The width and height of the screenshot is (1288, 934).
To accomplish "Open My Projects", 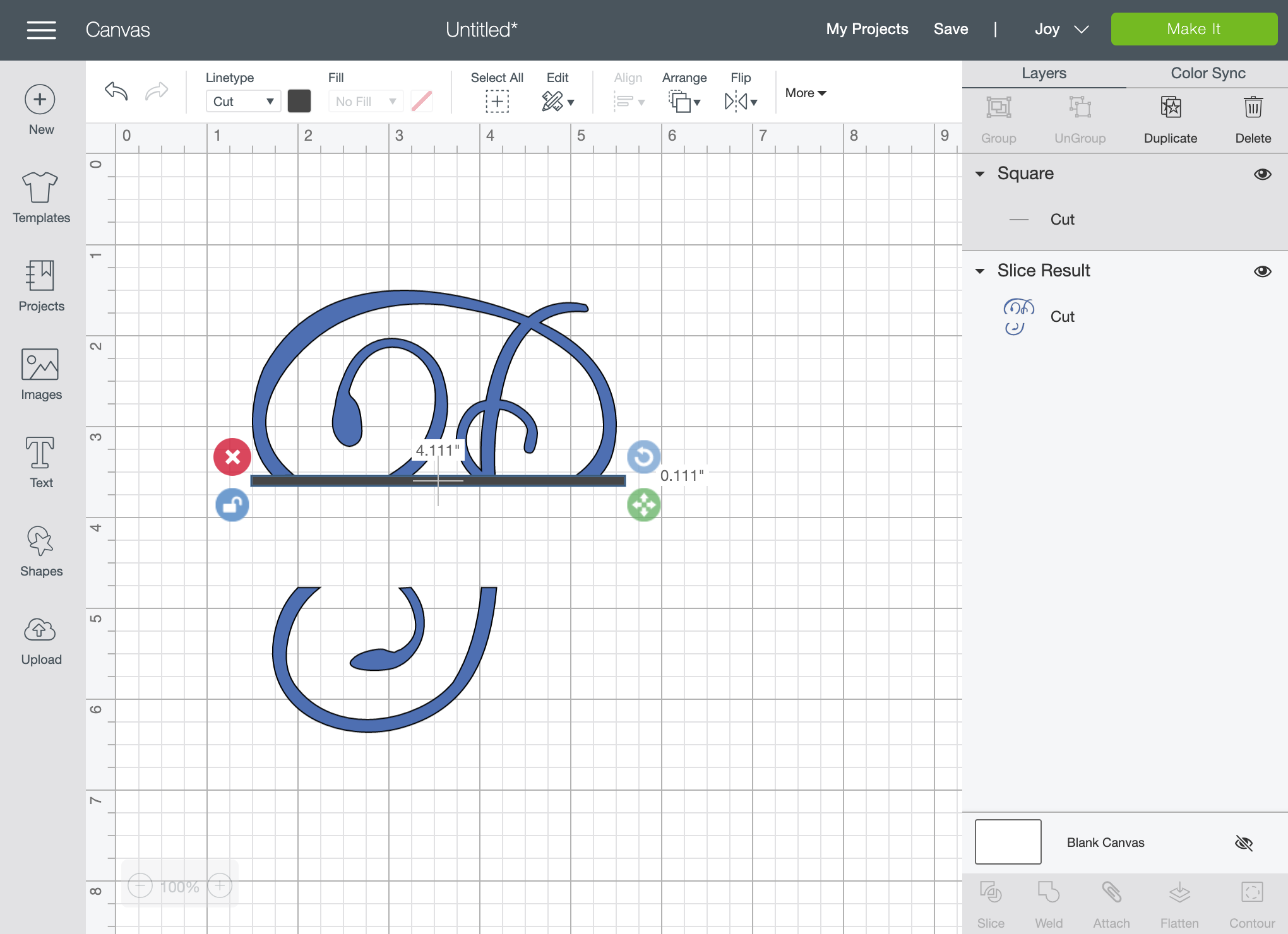I will click(x=867, y=29).
